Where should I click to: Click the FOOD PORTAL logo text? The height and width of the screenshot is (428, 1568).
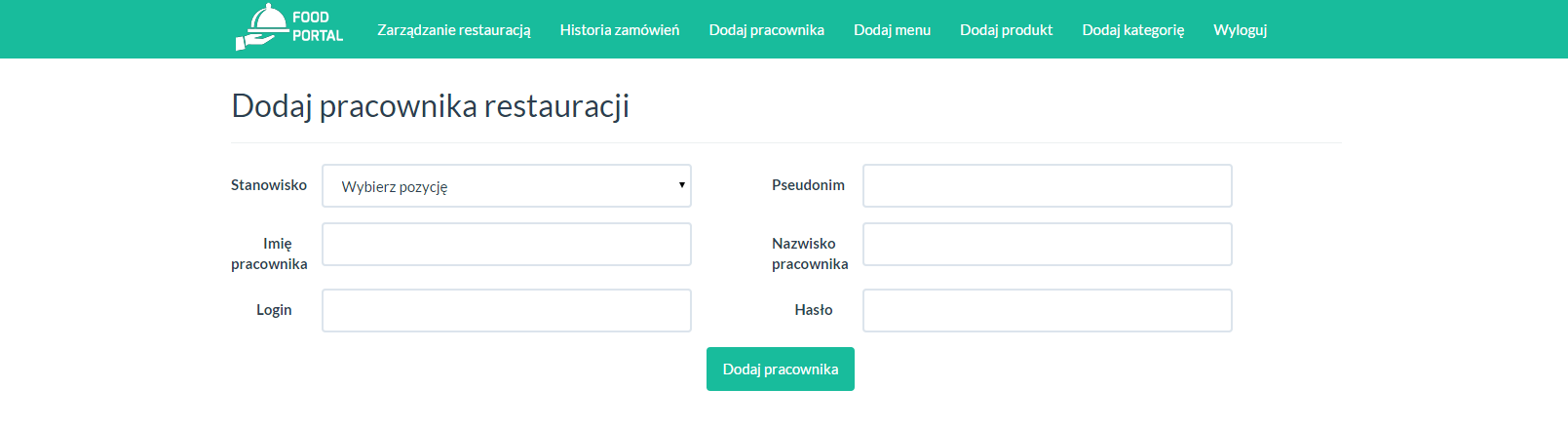tap(318, 26)
